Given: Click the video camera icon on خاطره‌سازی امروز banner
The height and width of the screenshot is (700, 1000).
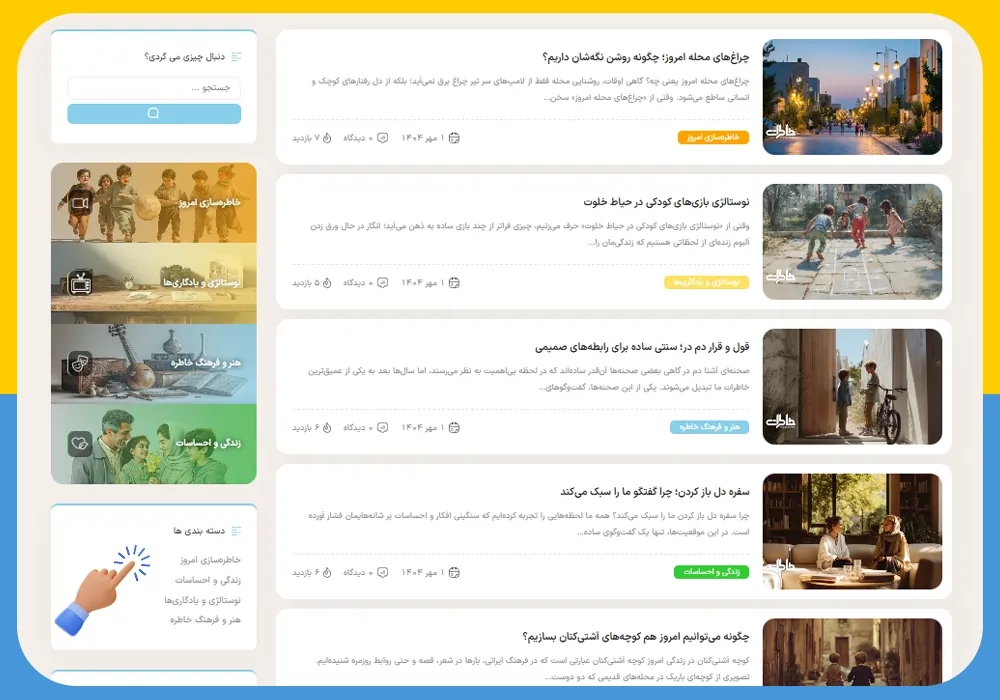Looking at the screenshot, I should (x=80, y=203).
